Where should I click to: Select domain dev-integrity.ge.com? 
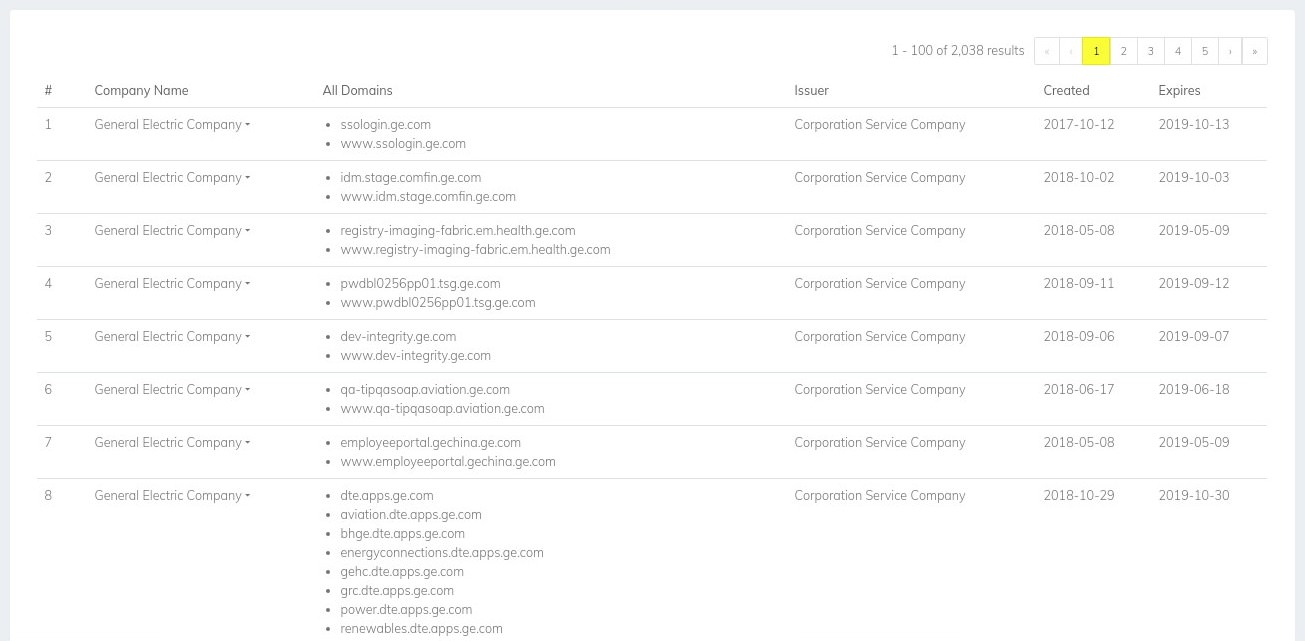pyautogui.click(x=398, y=337)
